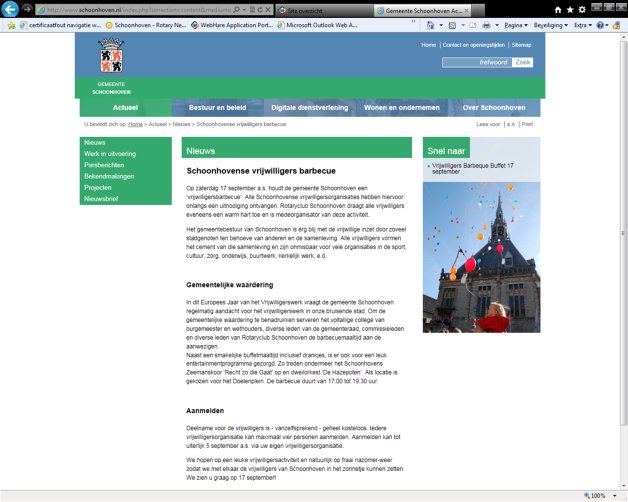628x502 pixels.
Task: Open Werk in uitvoering in sidebar
Action: 110,154
